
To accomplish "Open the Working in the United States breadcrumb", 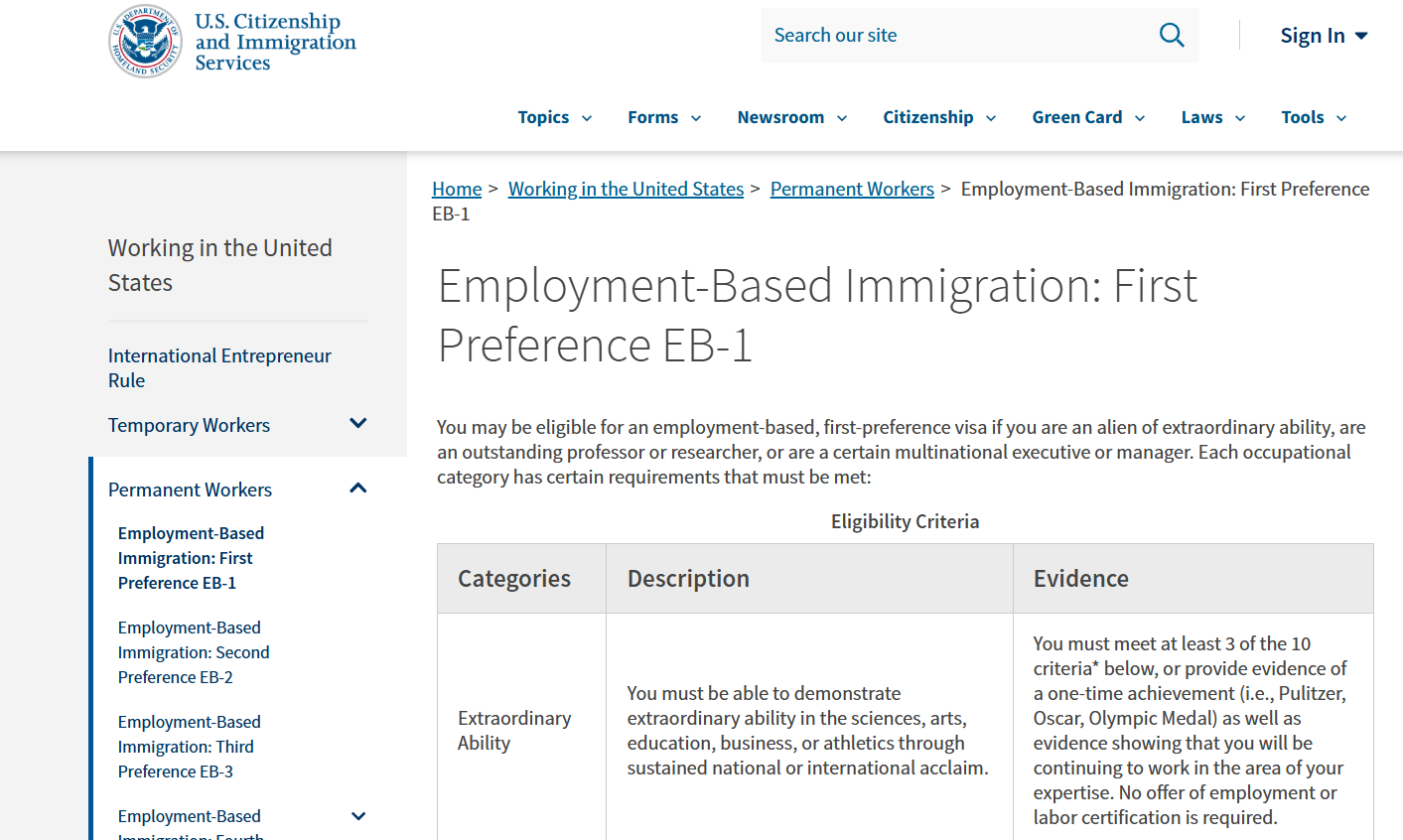I will coord(626,188).
